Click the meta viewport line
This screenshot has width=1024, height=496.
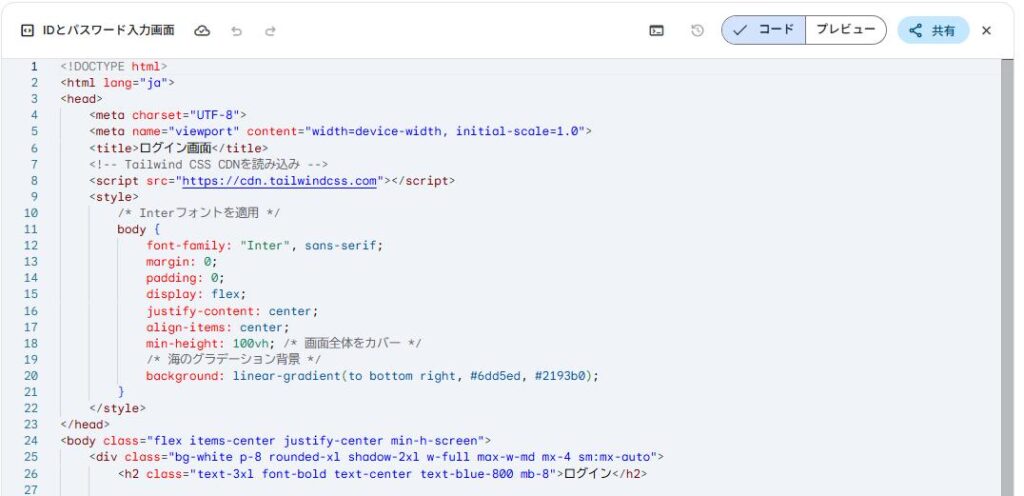click(x=340, y=131)
